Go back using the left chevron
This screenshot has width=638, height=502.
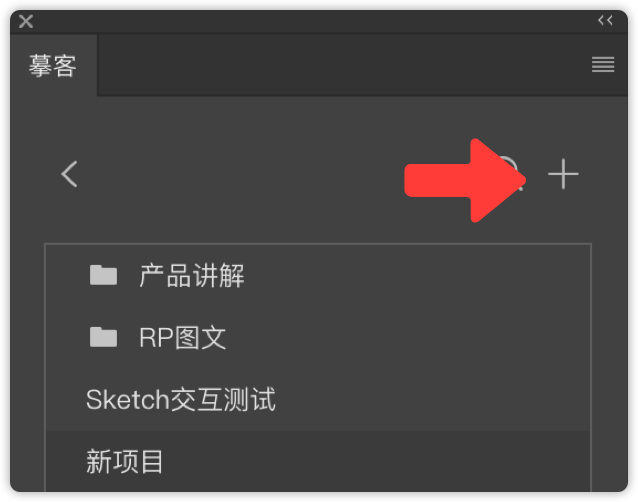pos(69,174)
